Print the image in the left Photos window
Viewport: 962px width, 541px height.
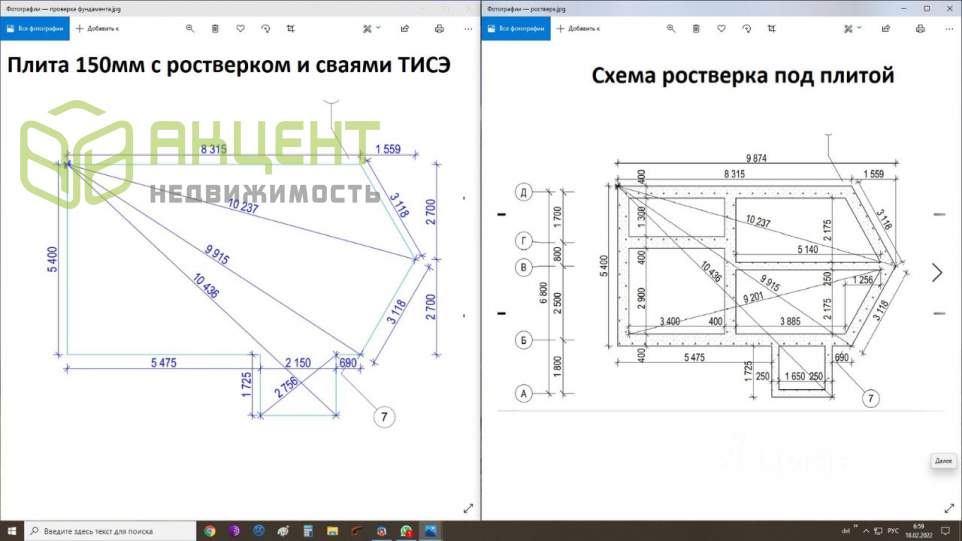[x=439, y=28]
